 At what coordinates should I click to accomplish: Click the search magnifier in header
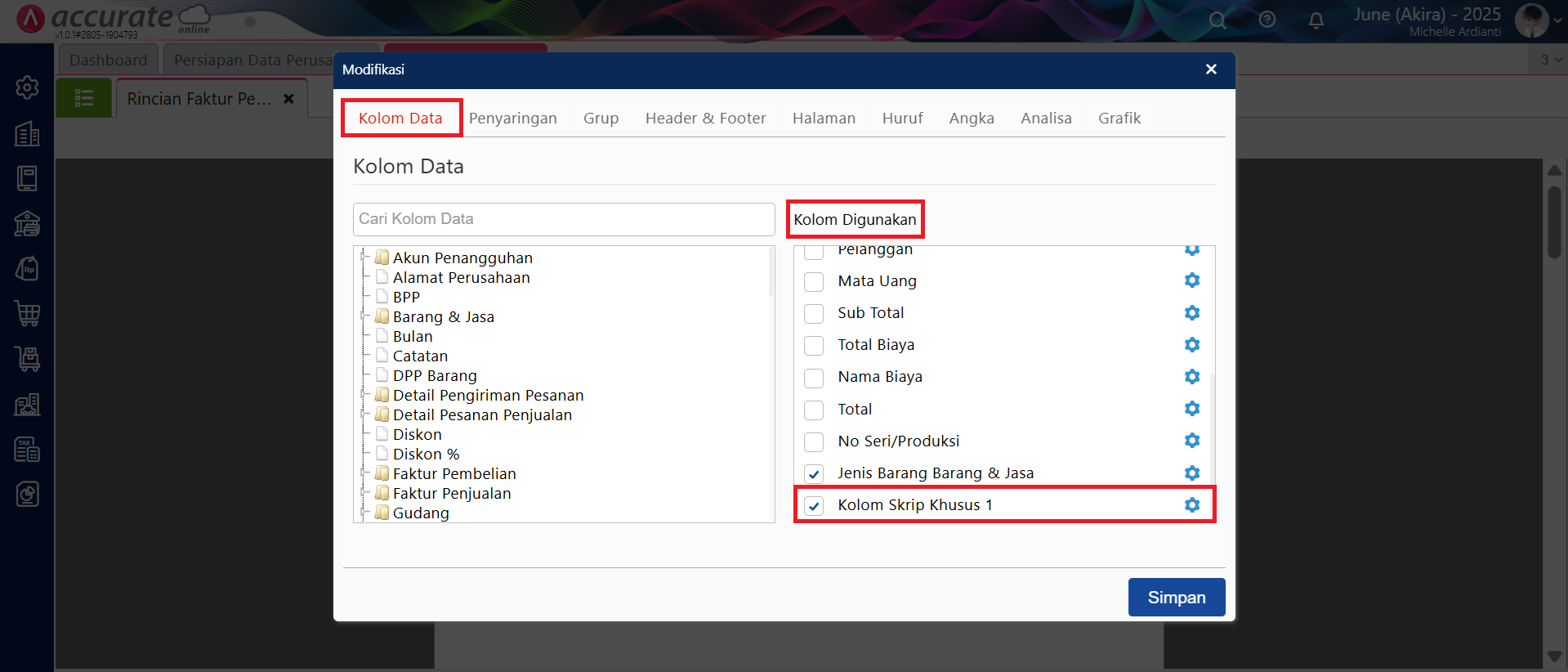pyautogui.click(x=1217, y=20)
